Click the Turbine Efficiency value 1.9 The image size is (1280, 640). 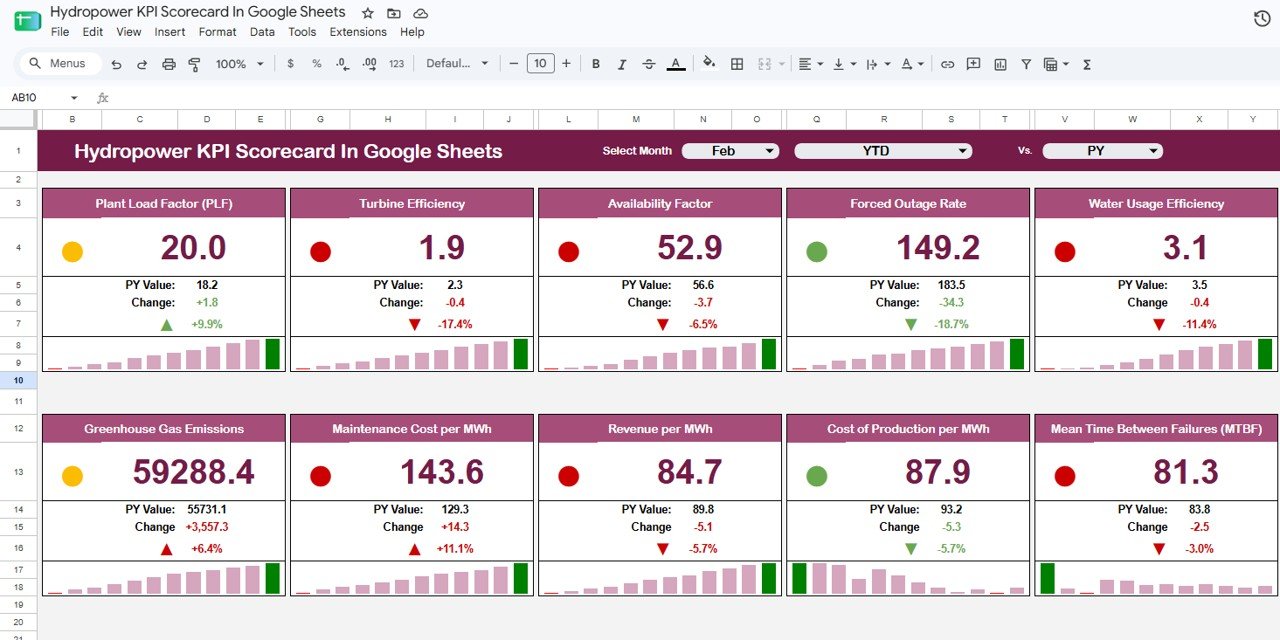[x=442, y=248]
